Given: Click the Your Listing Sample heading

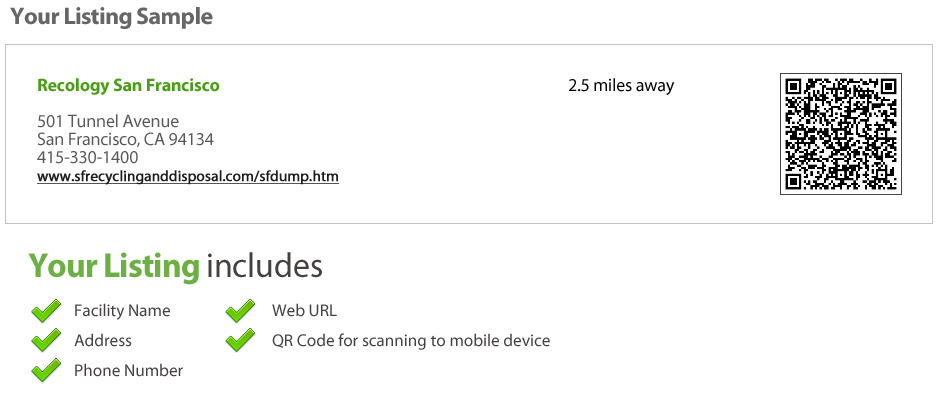Looking at the screenshot, I should pyautogui.click(x=112, y=16).
